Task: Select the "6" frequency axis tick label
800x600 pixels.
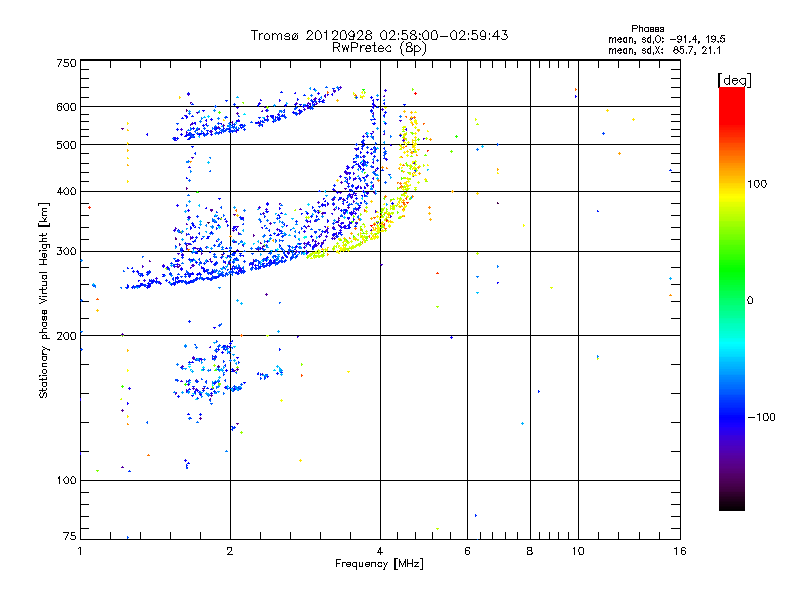Action: pos(467,551)
